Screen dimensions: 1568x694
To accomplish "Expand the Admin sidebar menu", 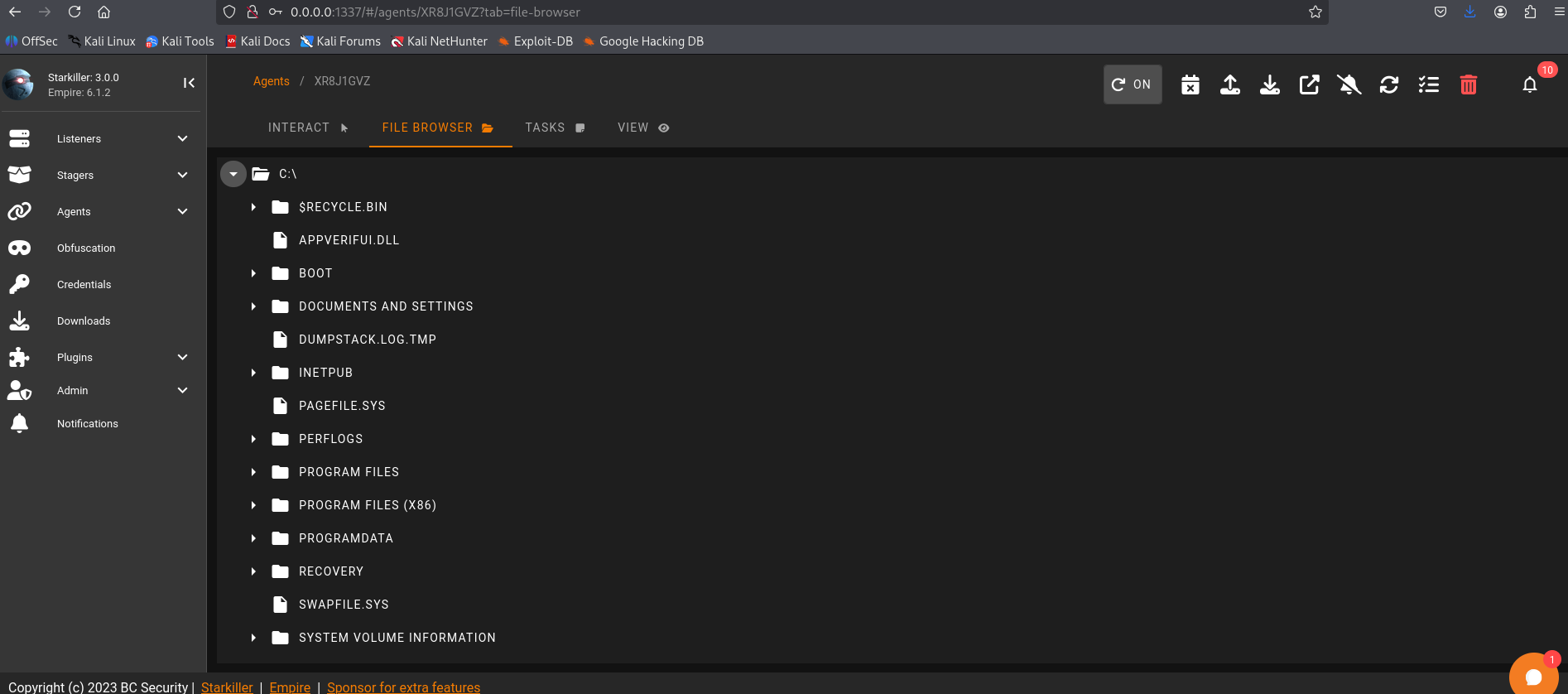I will pyautogui.click(x=182, y=390).
